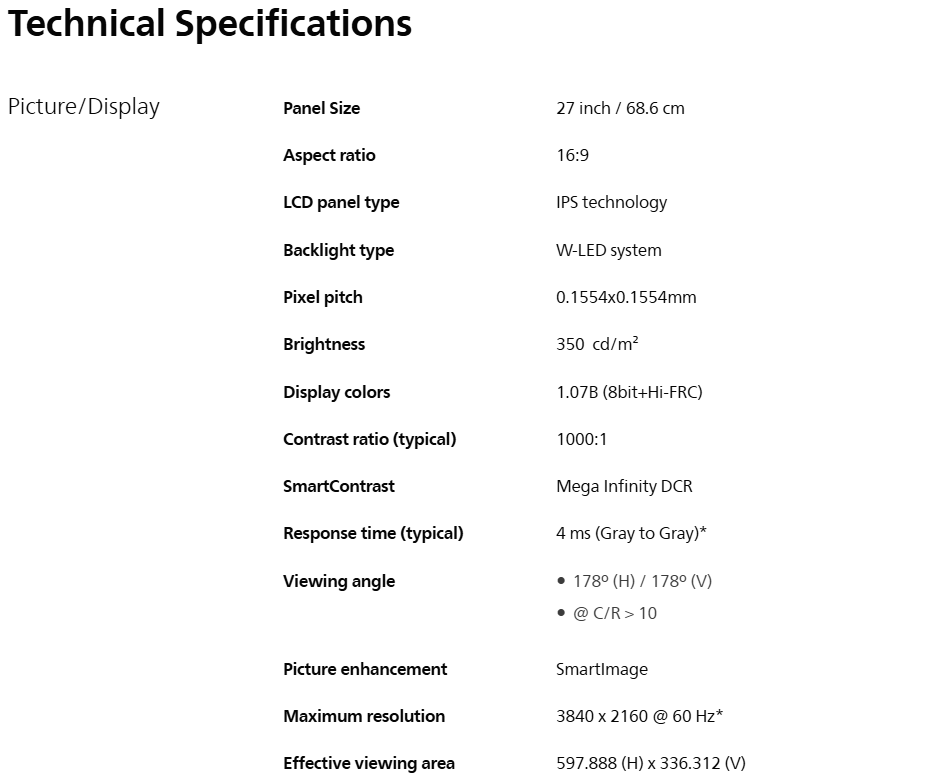This screenshot has height=777, width=926.
Task: Click the 0.1554x0.1554mm pixel pitch value
Action: 626,297
